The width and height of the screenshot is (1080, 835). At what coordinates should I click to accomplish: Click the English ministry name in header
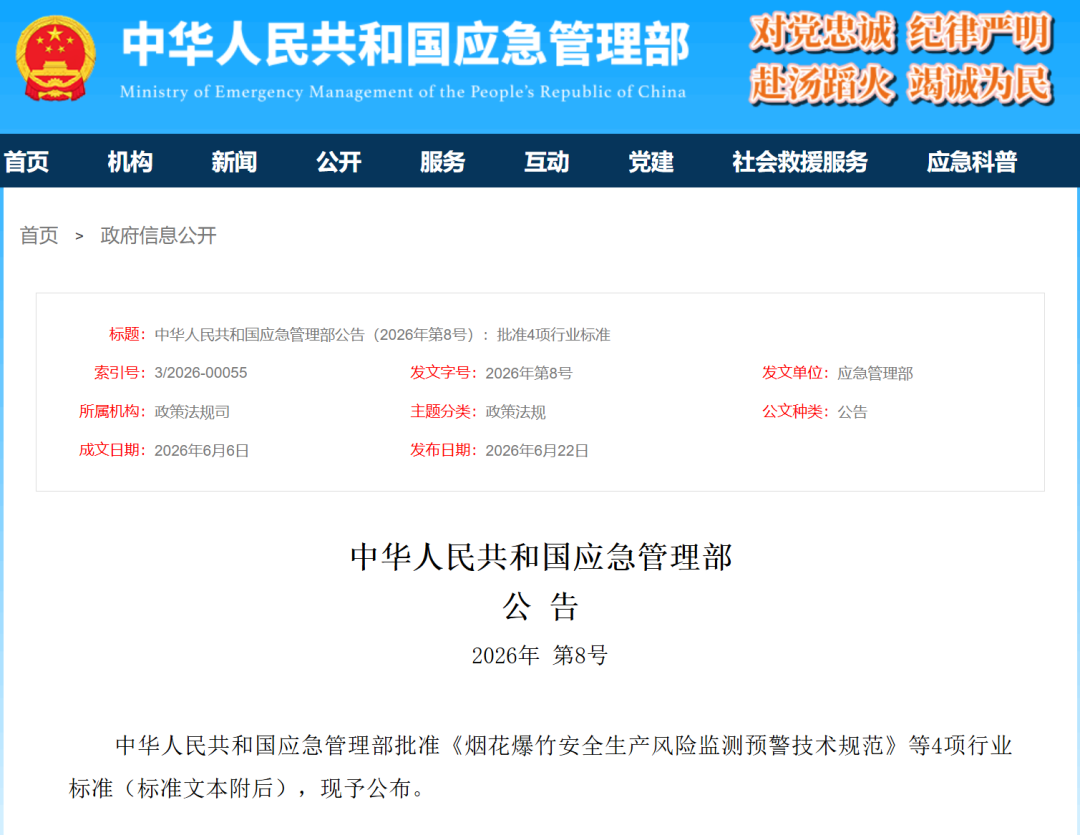point(403,92)
